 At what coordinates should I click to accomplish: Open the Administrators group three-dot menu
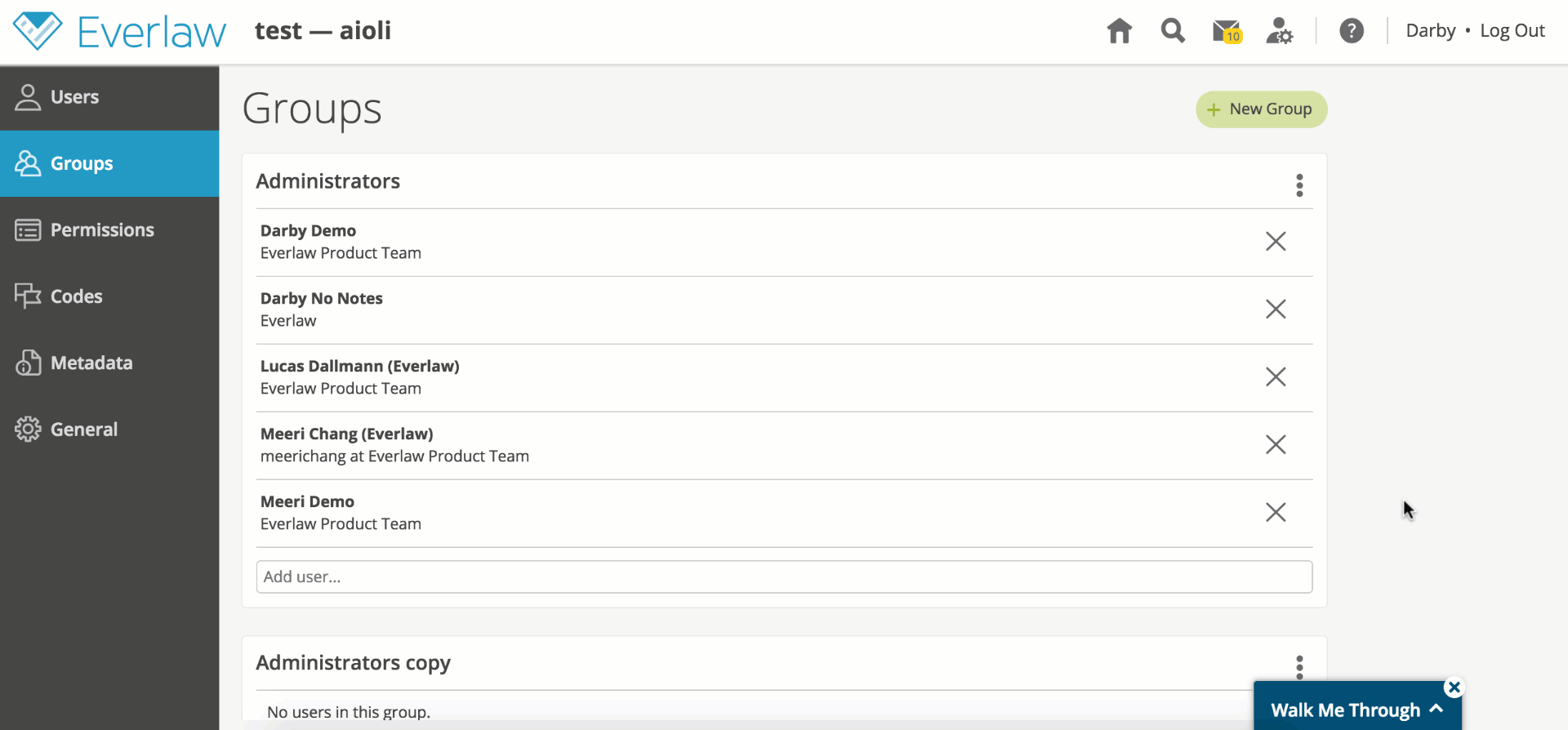pos(1299,185)
